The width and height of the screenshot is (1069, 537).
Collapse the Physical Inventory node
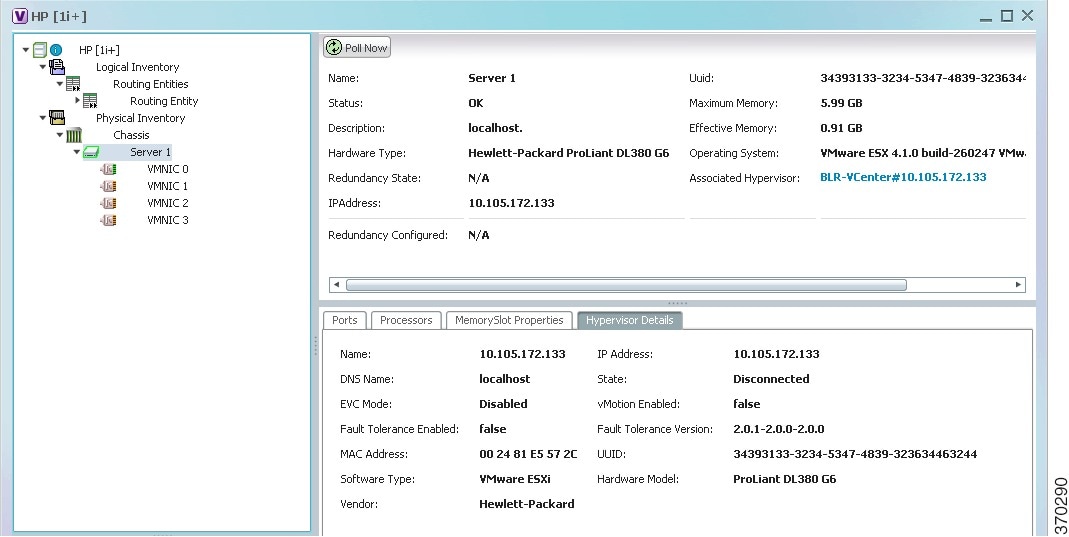click(x=43, y=118)
